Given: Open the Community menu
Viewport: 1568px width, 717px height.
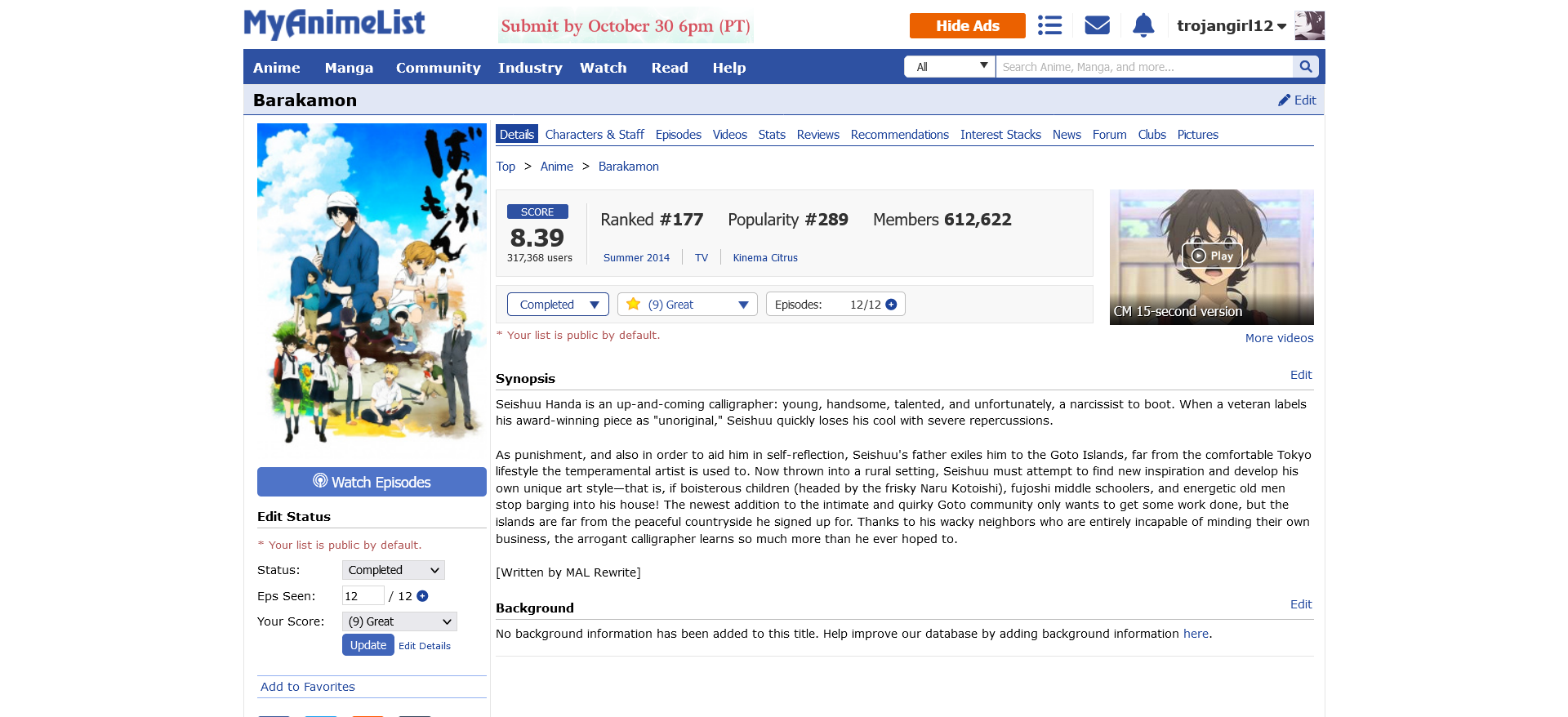Looking at the screenshot, I should pos(438,68).
